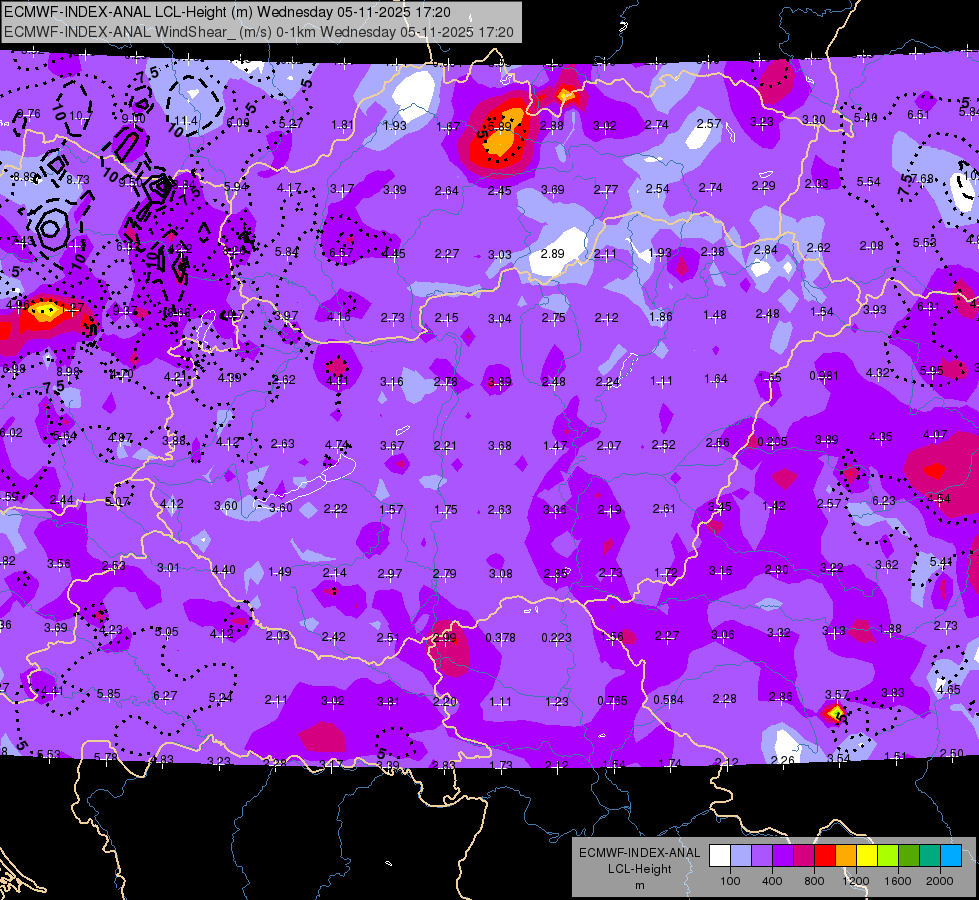
Task: Click the grid value 5.89 on the red maximum
Action: (499, 126)
